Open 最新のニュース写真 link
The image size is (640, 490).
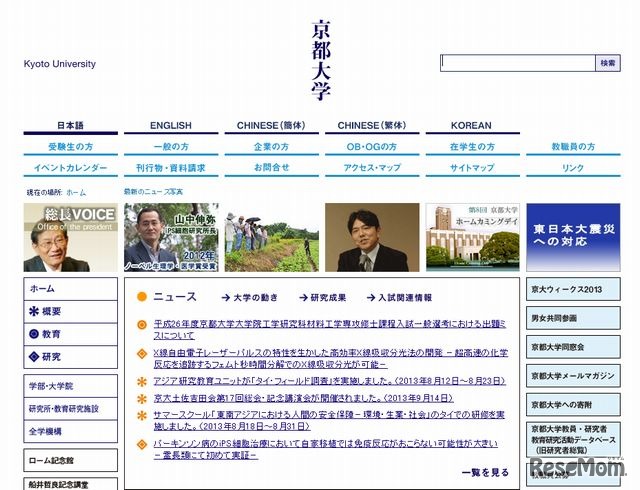153,192
